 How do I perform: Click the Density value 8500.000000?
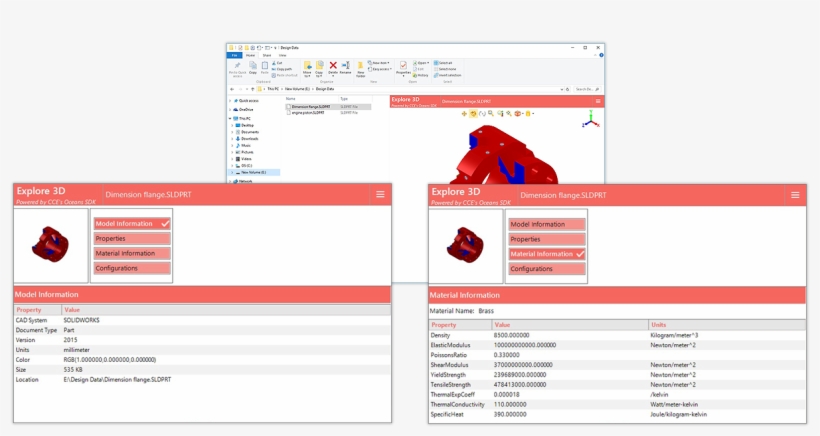click(511, 335)
